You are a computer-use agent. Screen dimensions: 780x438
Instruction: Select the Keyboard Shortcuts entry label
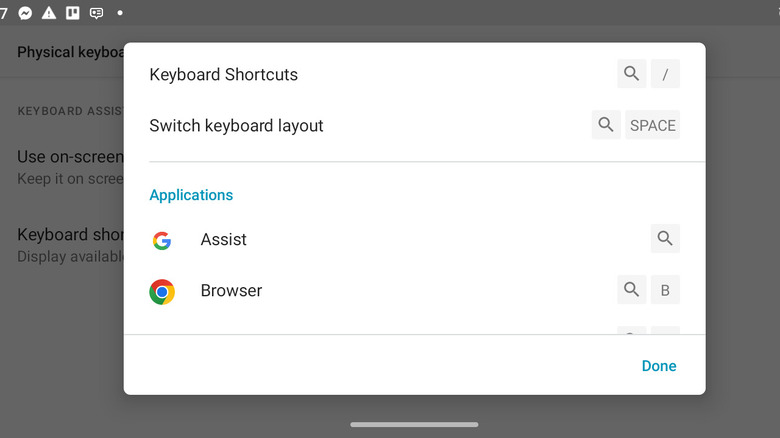point(223,74)
